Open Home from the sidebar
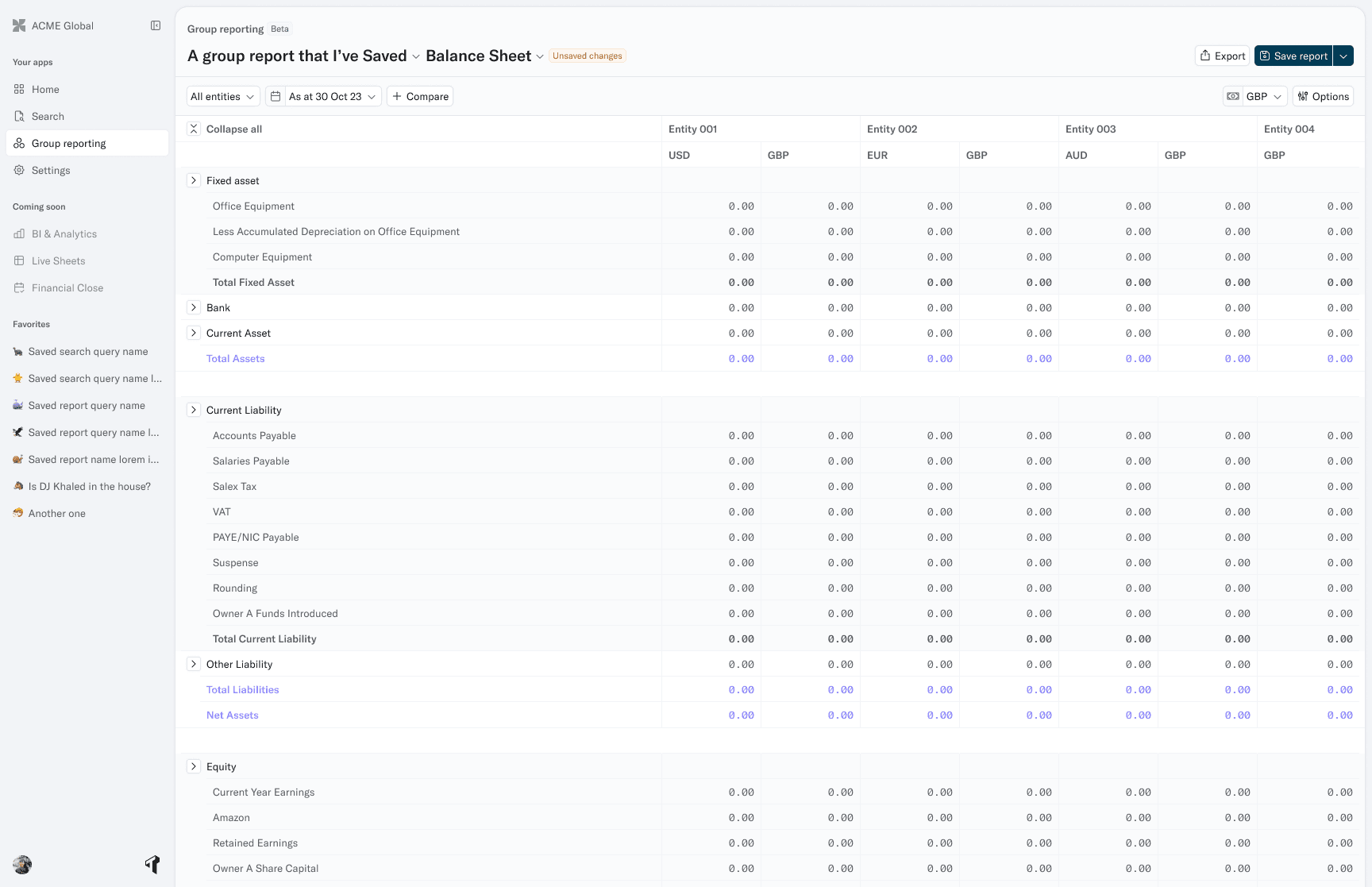Viewport: 1372px width, 887px height. tap(45, 90)
